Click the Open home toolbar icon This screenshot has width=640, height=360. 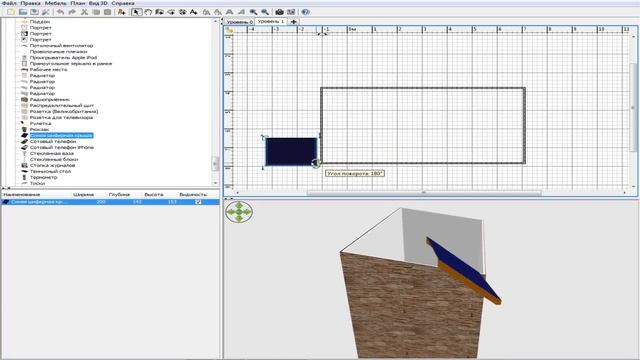tap(23, 12)
